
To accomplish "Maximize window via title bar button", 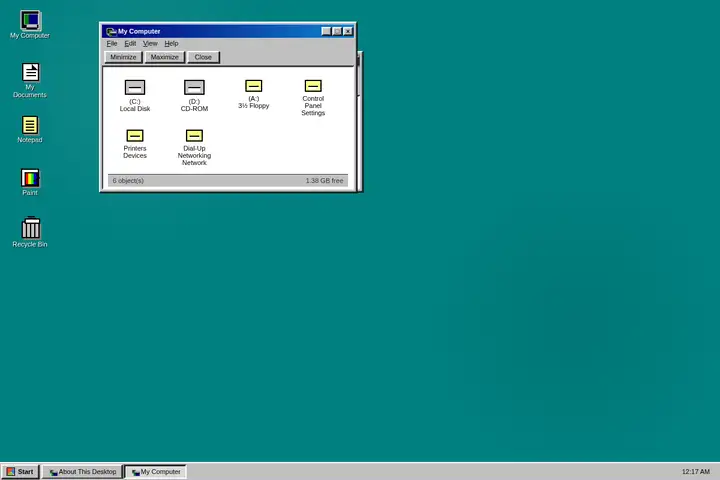I will (337, 31).
